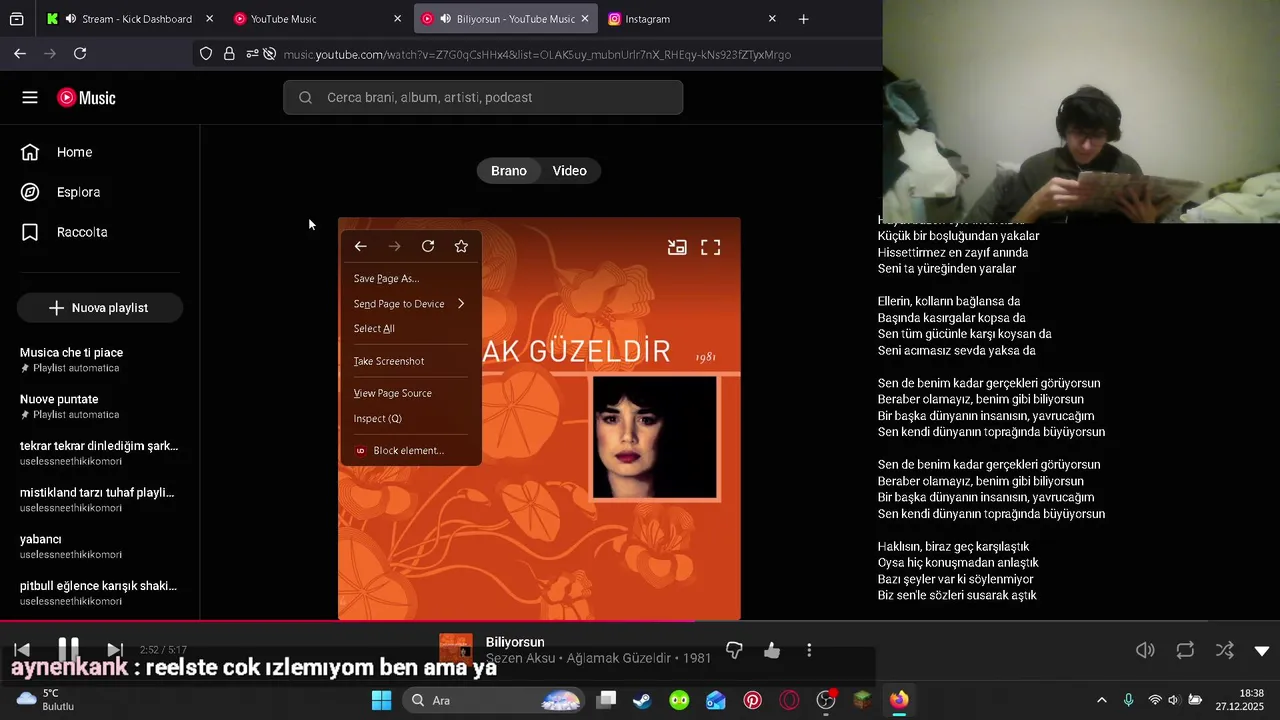
Task: Choose Inspect (Q) from context menu
Action: click(x=410, y=419)
